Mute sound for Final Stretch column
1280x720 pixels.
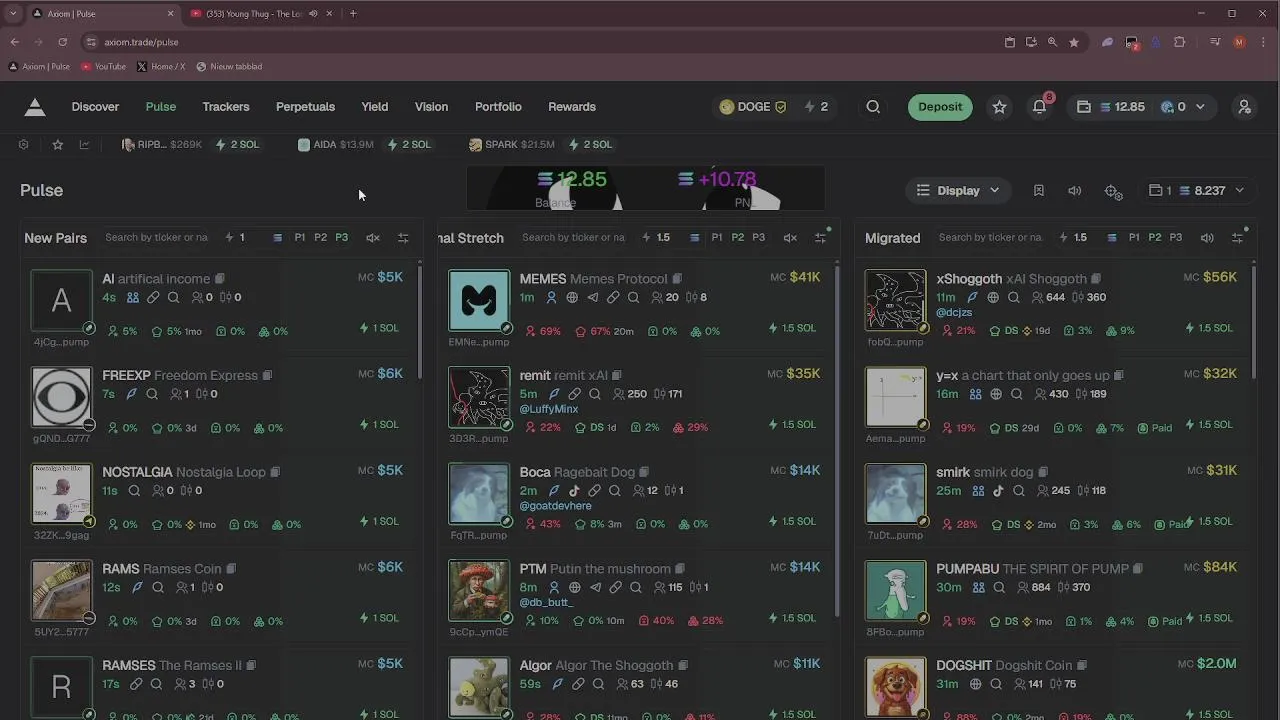[x=790, y=238]
